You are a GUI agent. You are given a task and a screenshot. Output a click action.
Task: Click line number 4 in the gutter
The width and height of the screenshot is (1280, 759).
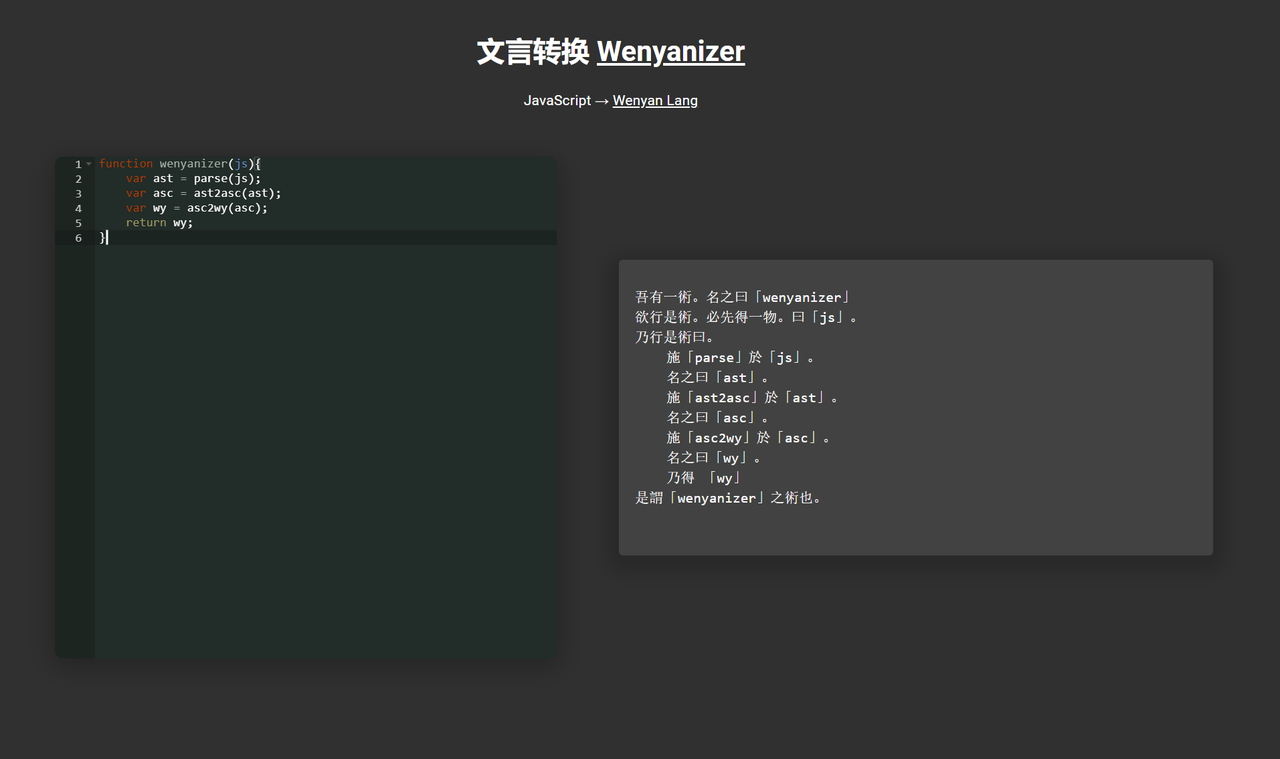pos(78,209)
